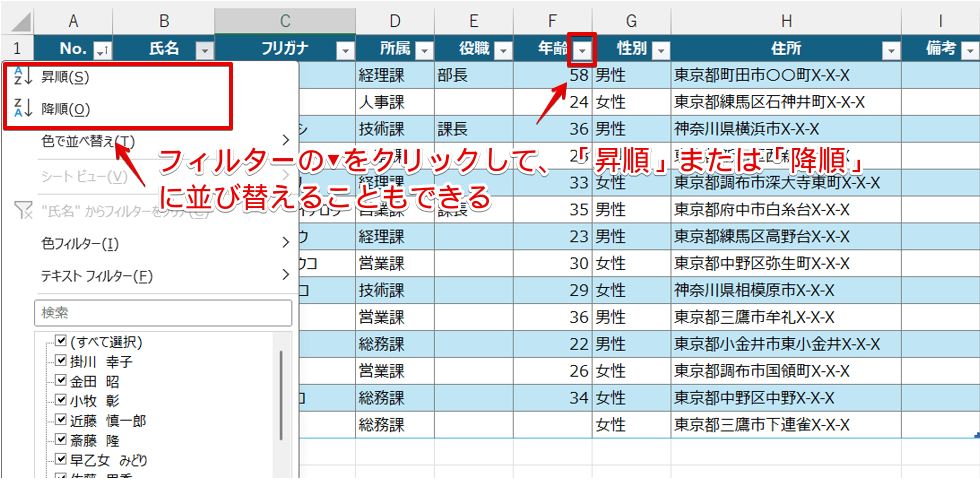Open the 性別 column filter dropdown
This screenshot has height=484, width=980.
click(x=661, y=50)
